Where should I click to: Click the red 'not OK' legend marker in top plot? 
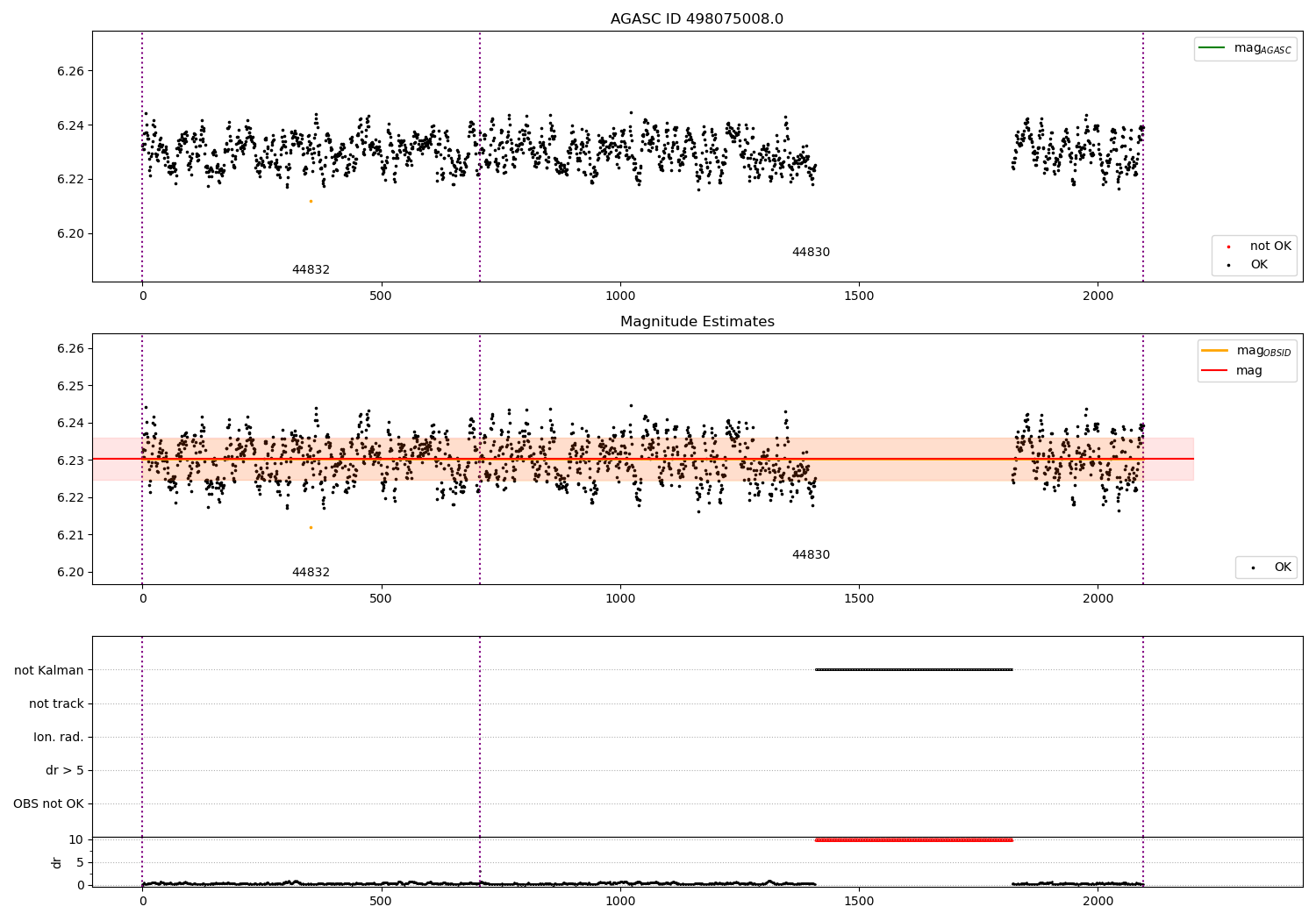(x=1228, y=246)
